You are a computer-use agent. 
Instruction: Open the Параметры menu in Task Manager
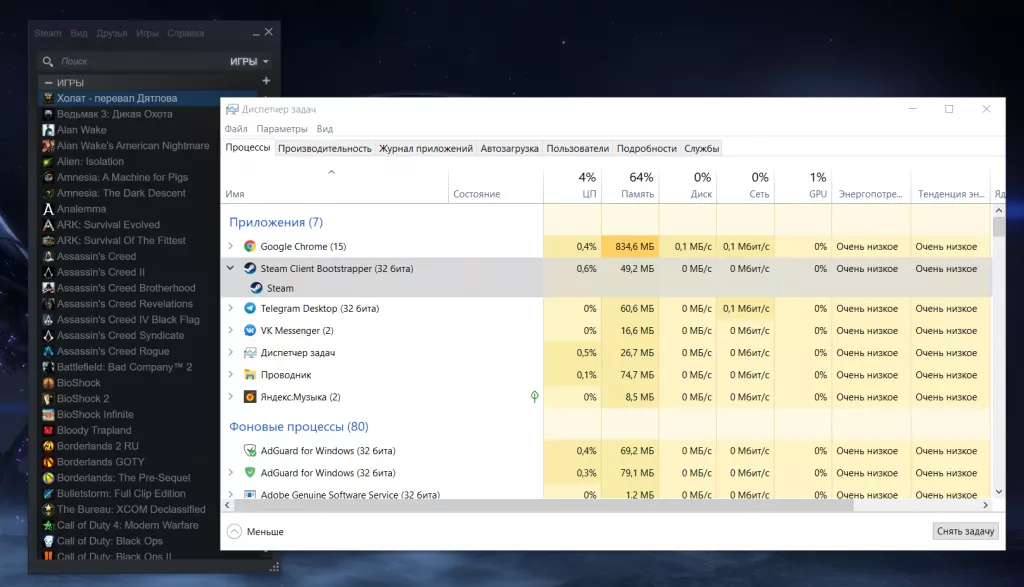click(x=281, y=129)
